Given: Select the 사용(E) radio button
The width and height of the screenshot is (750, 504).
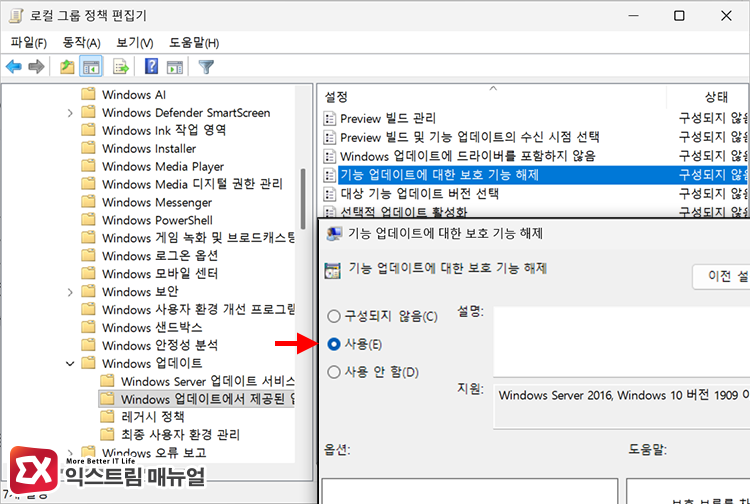Looking at the screenshot, I should [x=333, y=344].
